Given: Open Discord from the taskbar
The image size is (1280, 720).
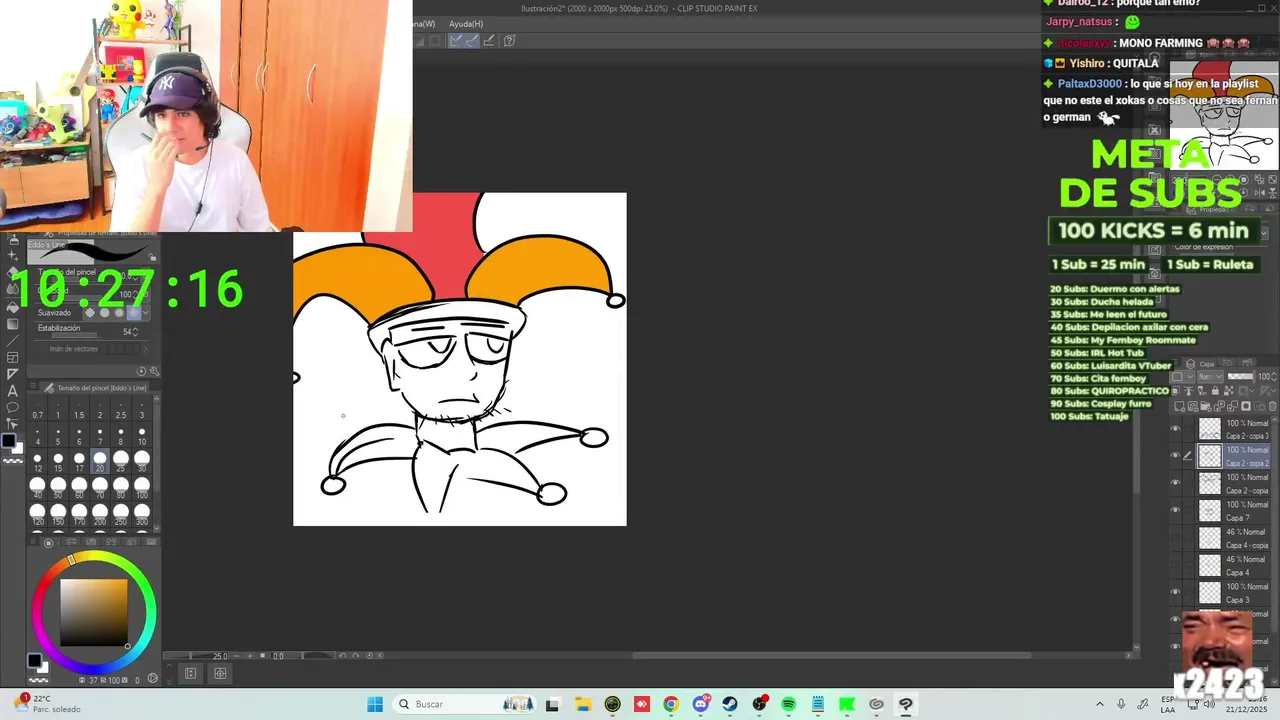Looking at the screenshot, I should (x=701, y=704).
